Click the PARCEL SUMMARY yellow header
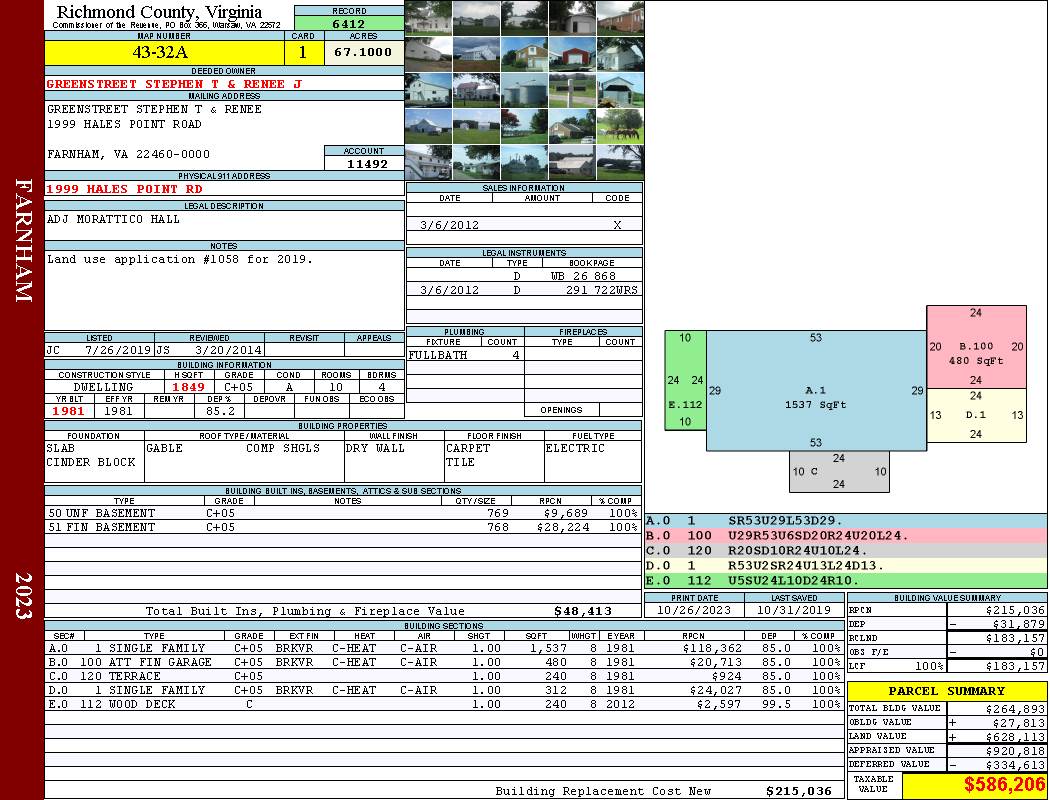1050x800 pixels. (946, 691)
